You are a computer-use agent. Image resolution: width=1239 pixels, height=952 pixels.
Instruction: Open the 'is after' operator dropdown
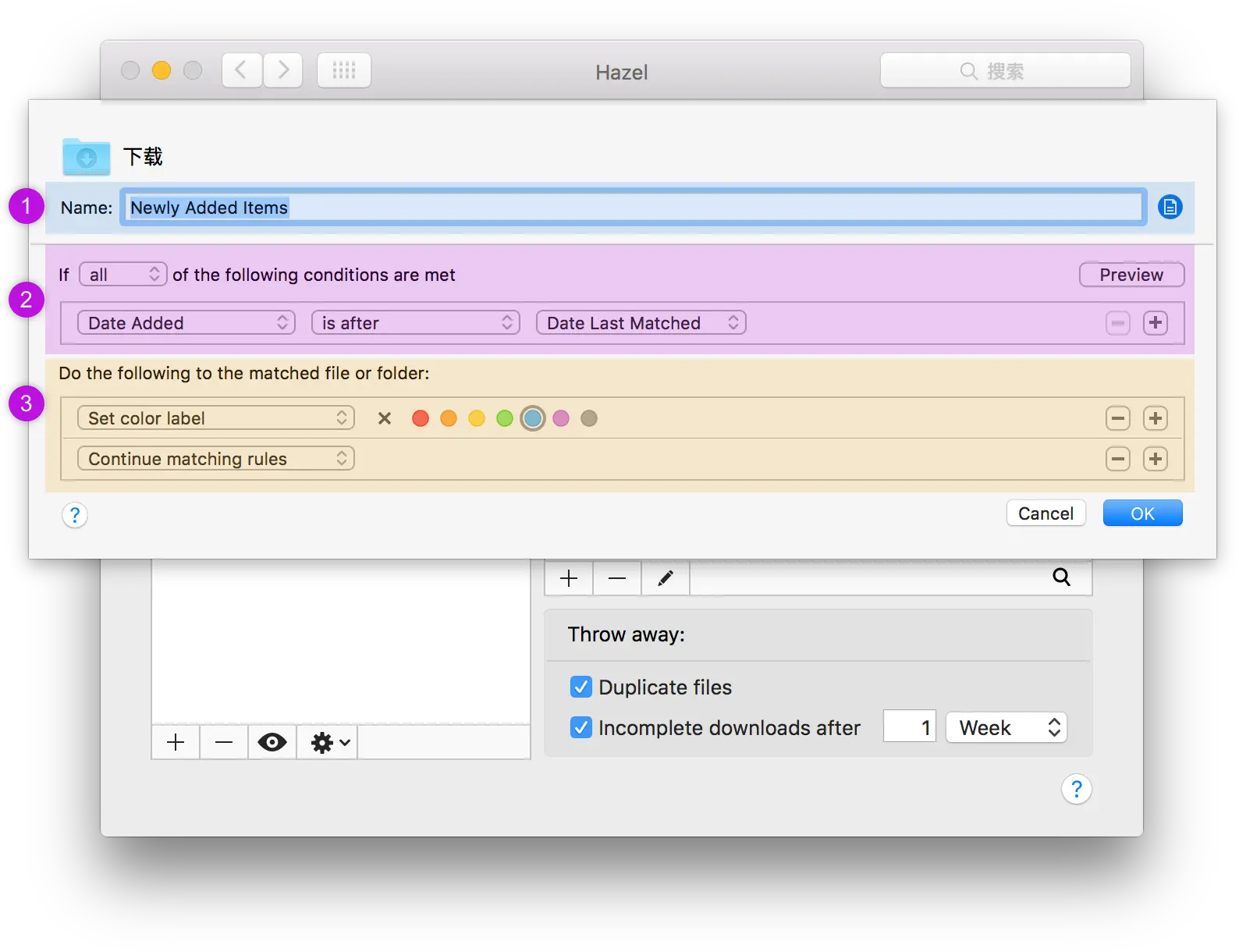point(416,323)
